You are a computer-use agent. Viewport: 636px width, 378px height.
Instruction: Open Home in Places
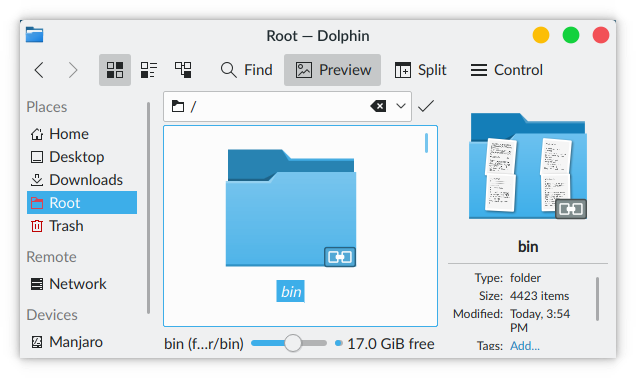tap(82, 134)
